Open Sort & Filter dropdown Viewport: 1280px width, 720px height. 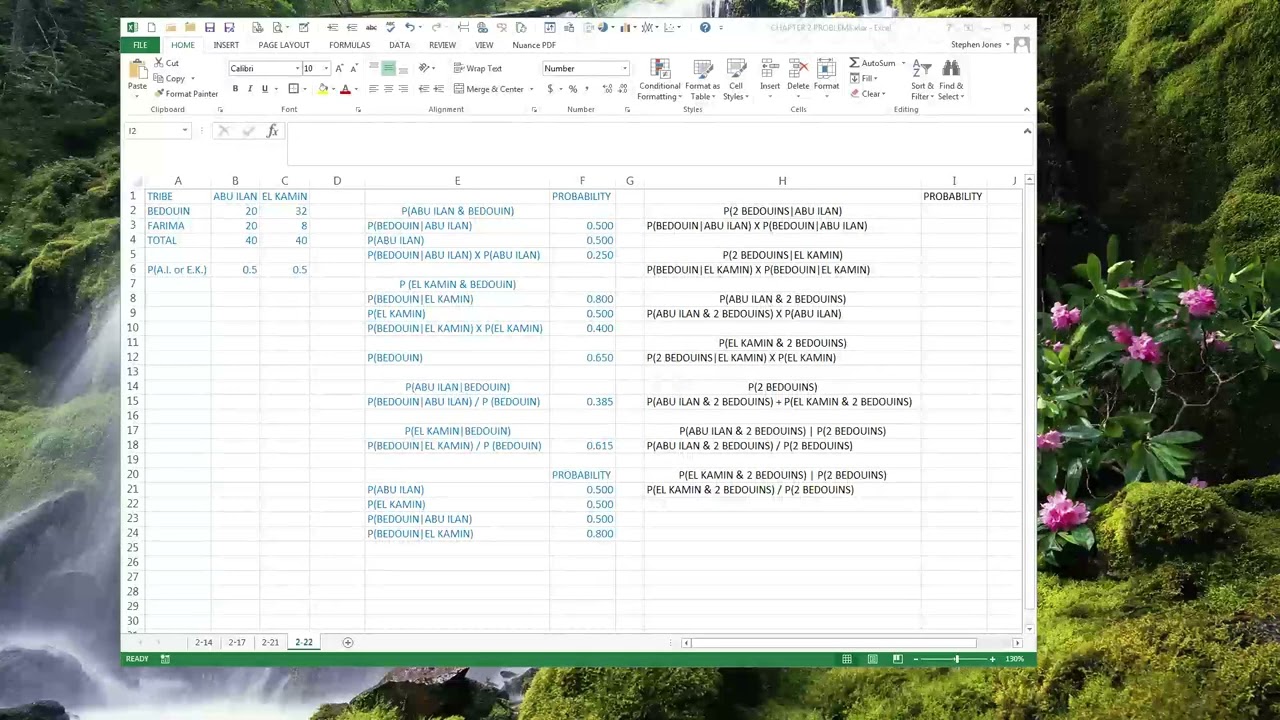921,79
